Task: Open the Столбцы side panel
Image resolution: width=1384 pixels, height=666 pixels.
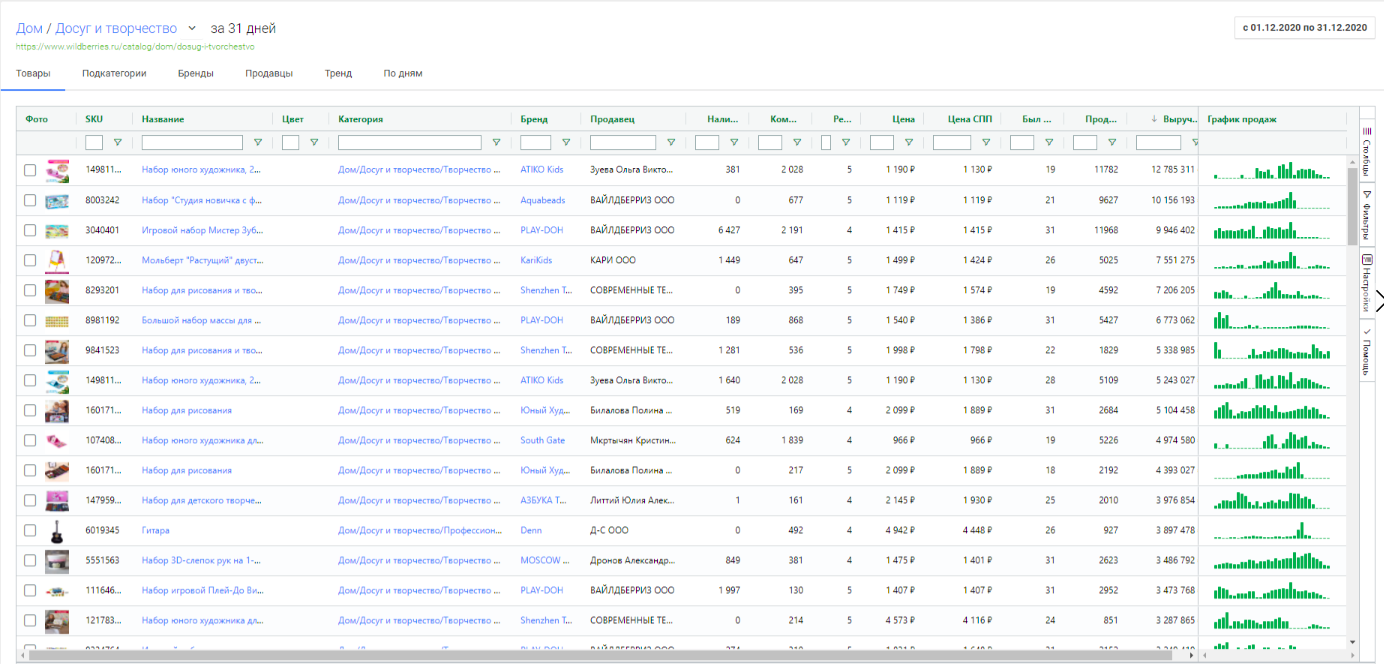Action: pos(1367,149)
